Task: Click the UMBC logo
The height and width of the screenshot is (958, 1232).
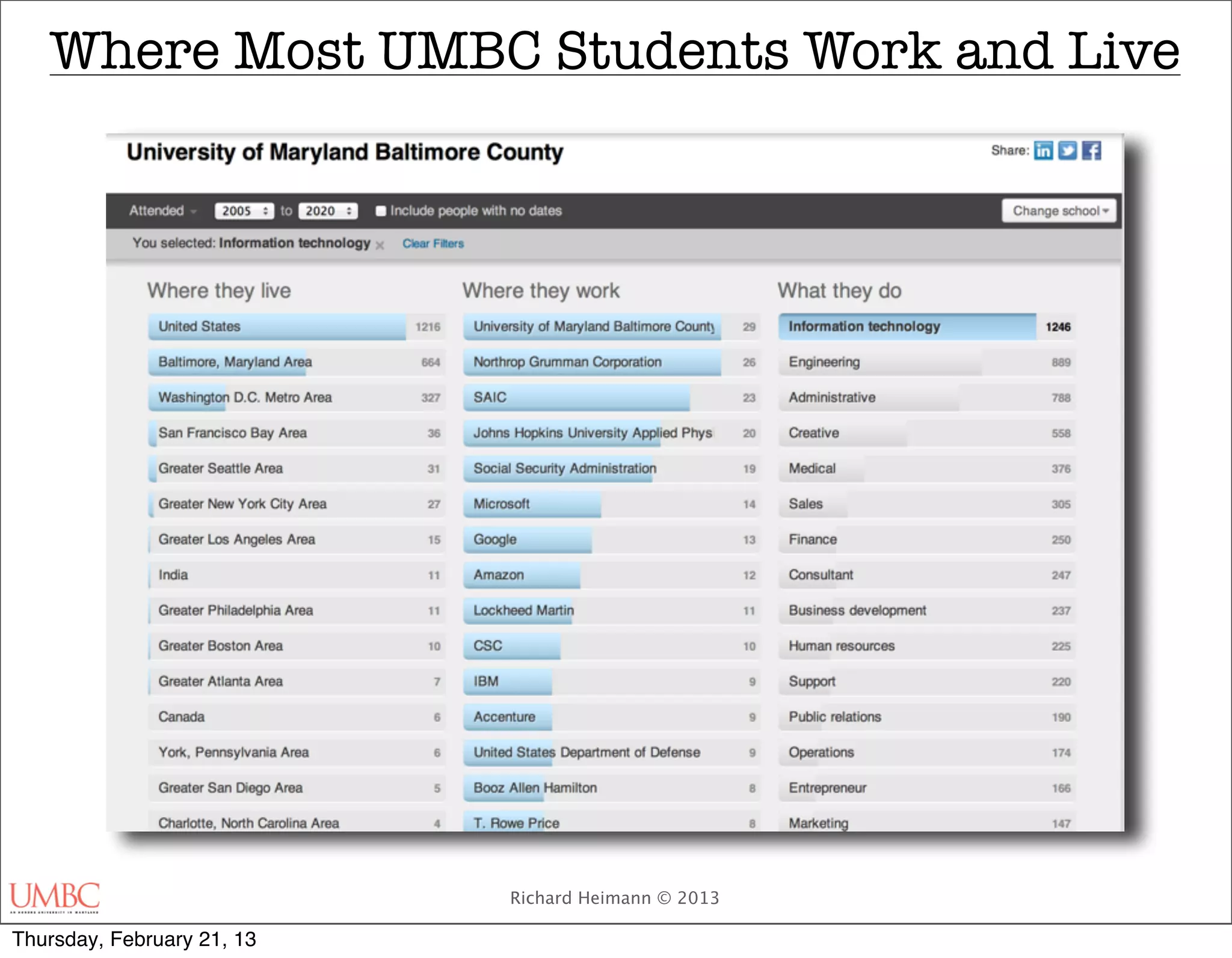Action: (54, 897)
